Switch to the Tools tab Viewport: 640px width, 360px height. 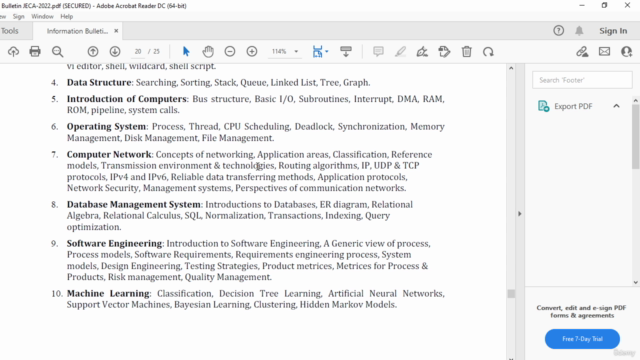point(10,31)
